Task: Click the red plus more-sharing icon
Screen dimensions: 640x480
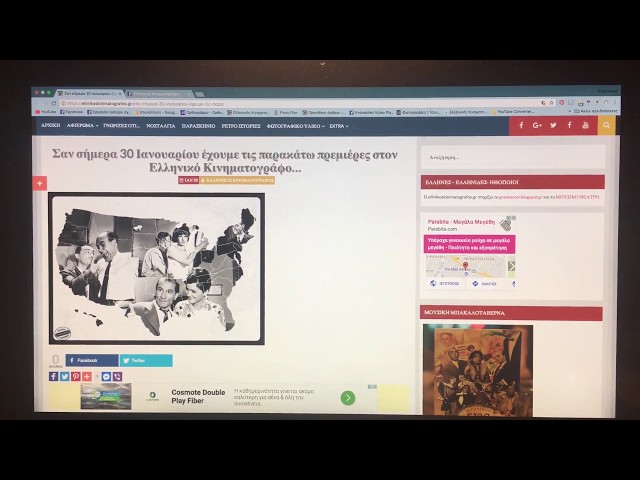Action: point(87,376)
